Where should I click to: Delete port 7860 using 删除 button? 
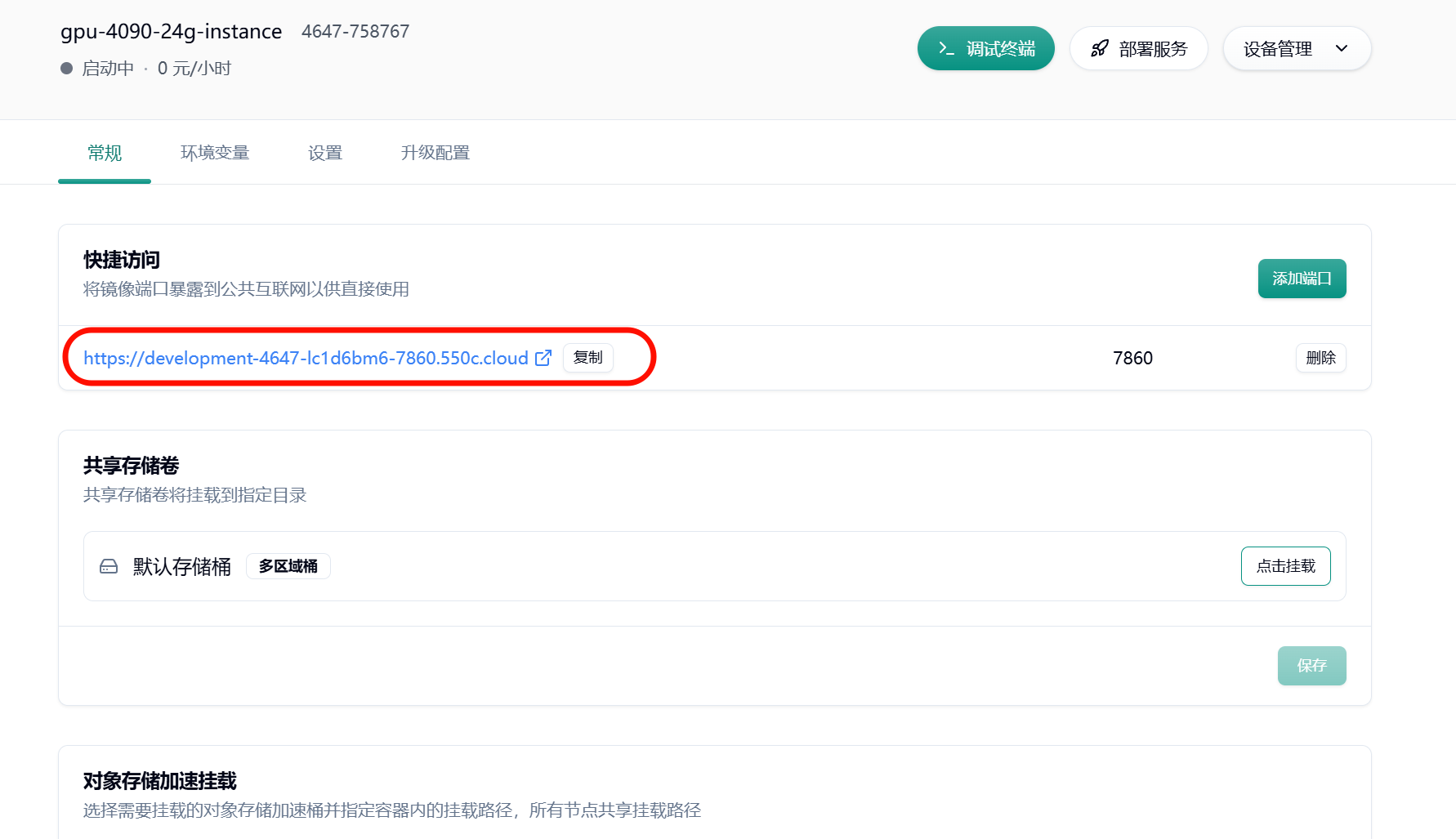tap(1320, 358)
